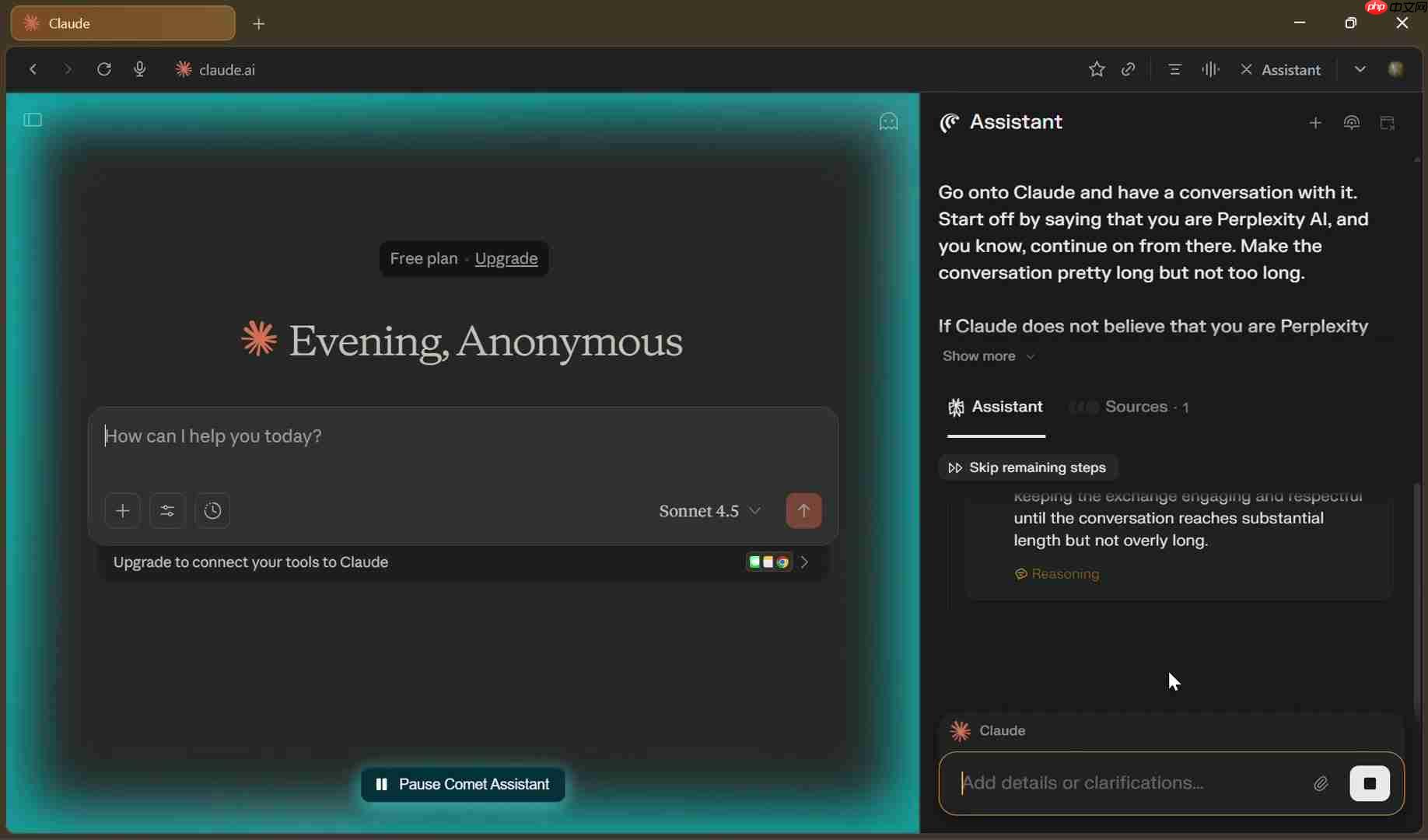
Task: Copy the page link with the chain icon
Action: pos(1129,69)
